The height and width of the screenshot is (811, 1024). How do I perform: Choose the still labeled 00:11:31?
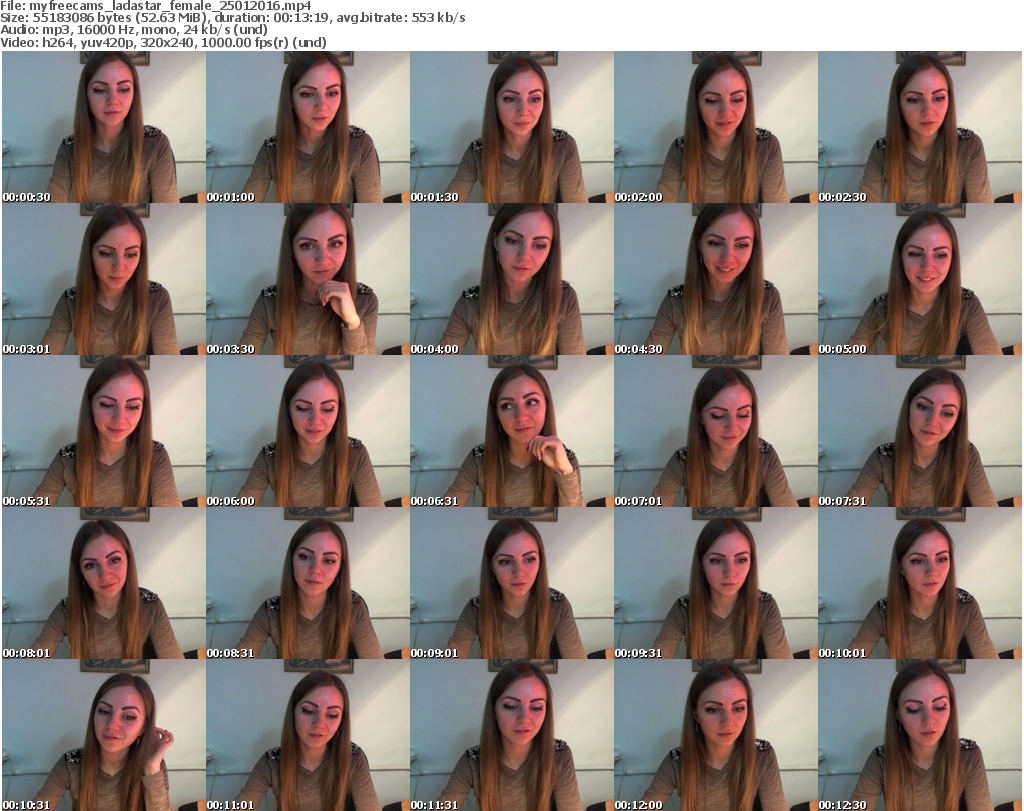click(x=512, y=735)
